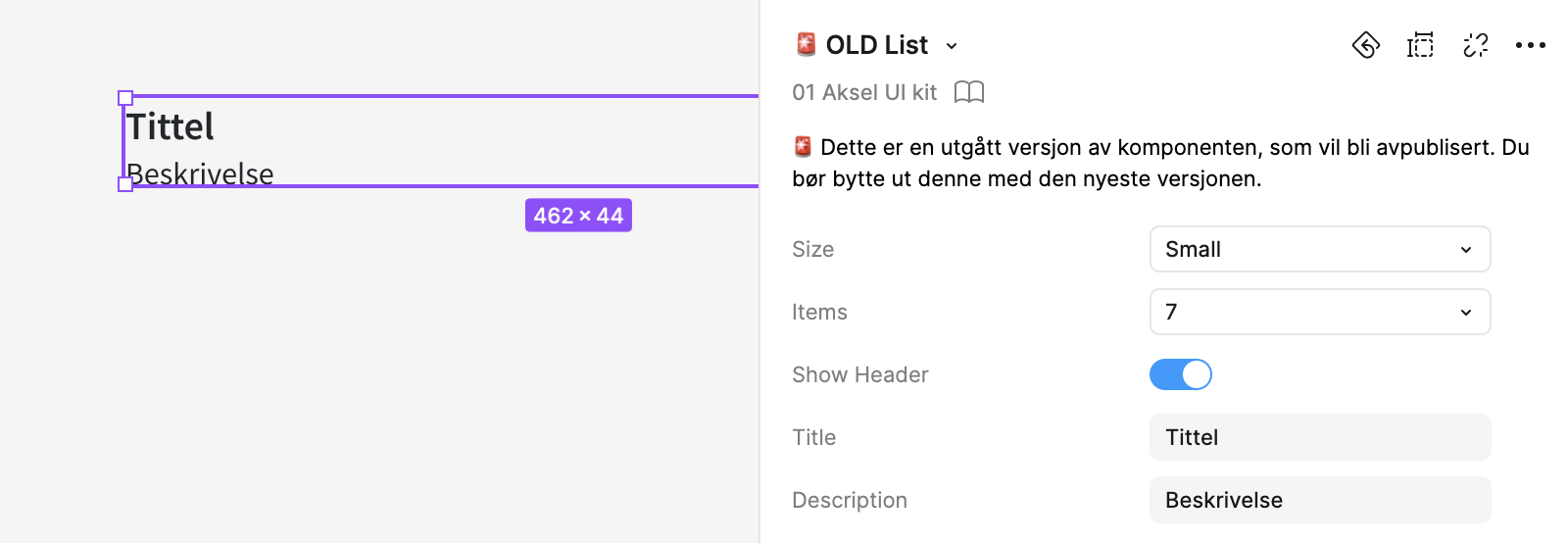Select the Tittel heading on the canvas
This screenshot has width=1568, height=543.
click(x=171, y=126)
